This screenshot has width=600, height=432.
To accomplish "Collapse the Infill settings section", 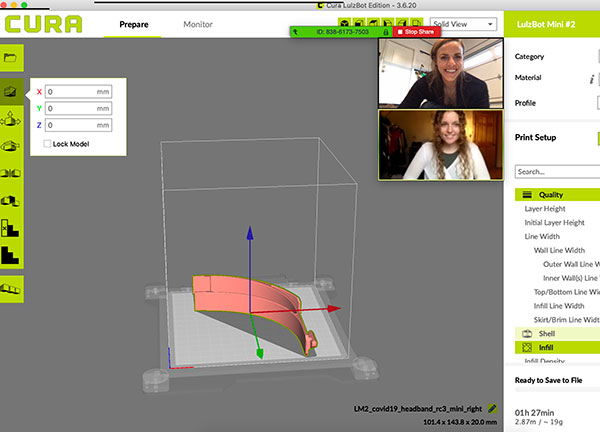I will 557,347.
